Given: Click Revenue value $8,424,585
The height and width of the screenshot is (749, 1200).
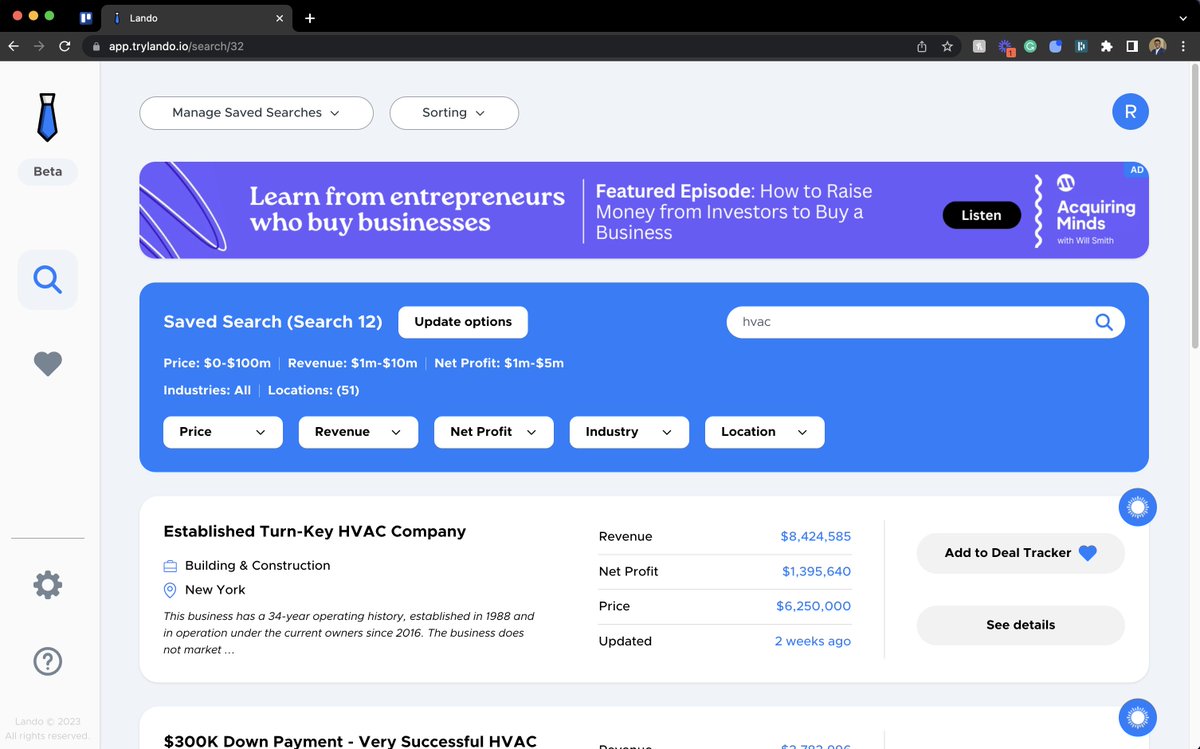Looking at the screenshot, I should click(815, 537).
